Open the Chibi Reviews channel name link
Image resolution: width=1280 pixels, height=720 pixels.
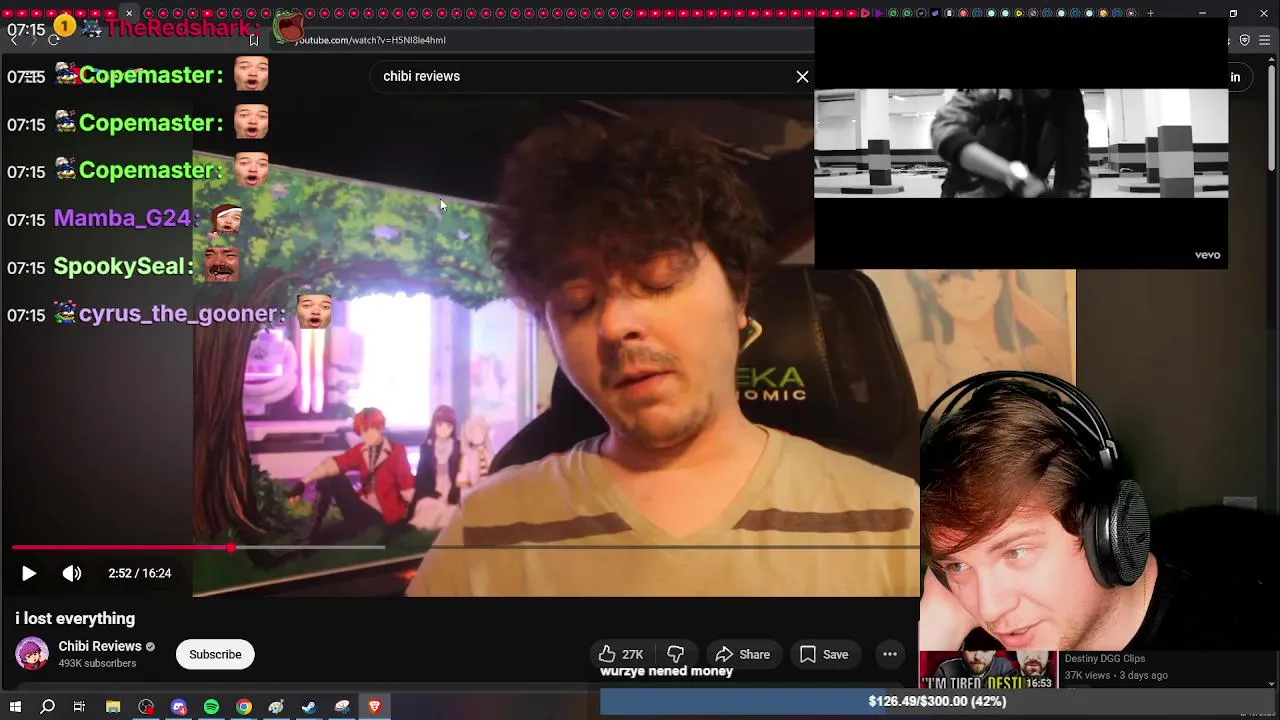click(x=100, y=646)
